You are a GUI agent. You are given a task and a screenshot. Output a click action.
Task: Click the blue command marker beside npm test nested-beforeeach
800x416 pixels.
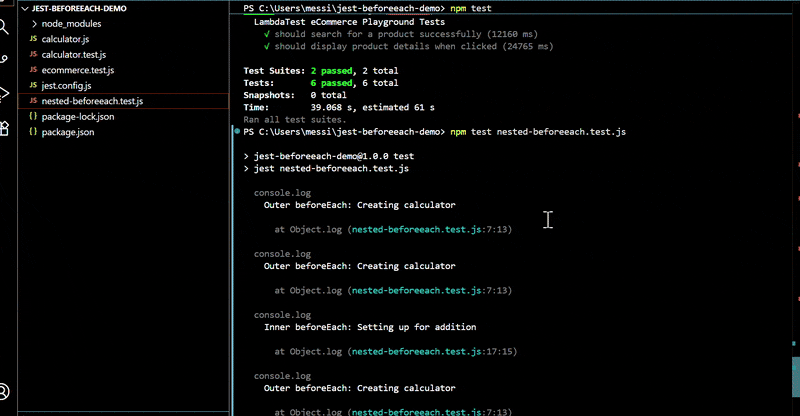tap(236, 131)
